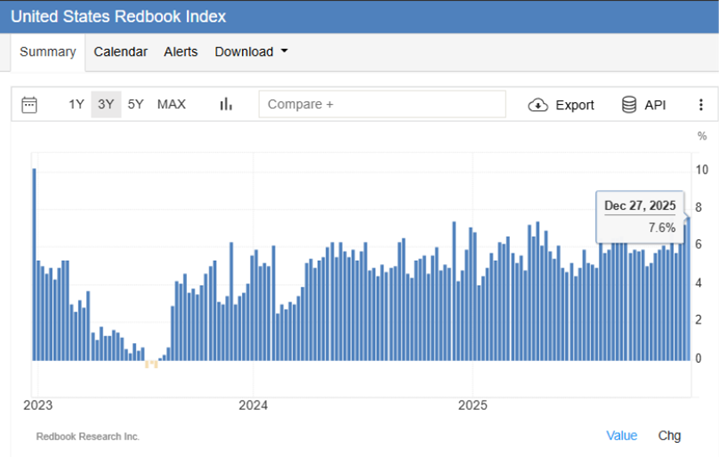Click the Export cloud download icon
Viewport: 719px width, 457px height.
[x=538, y=105]
